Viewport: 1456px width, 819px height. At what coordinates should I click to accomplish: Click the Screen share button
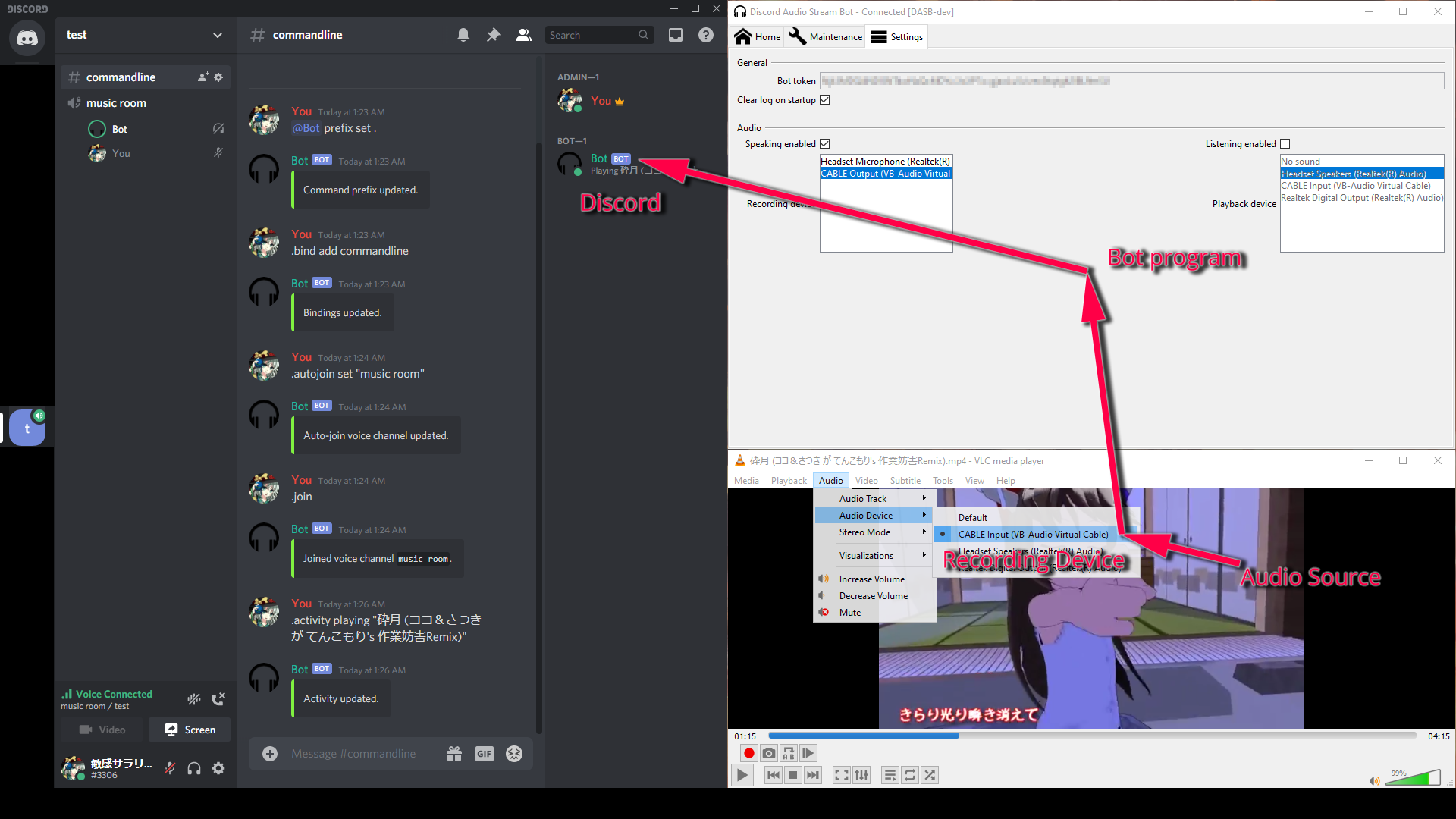coord(190,730)
